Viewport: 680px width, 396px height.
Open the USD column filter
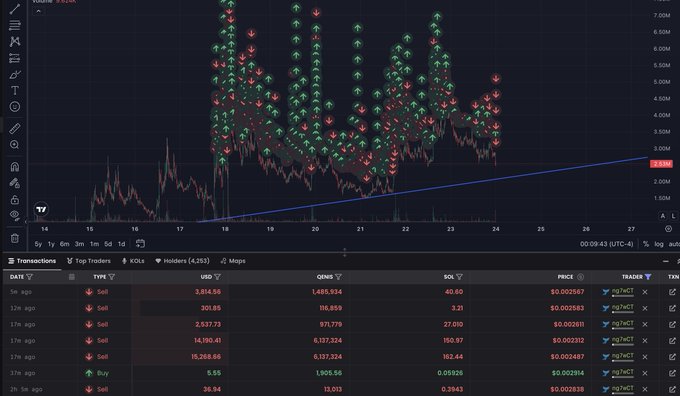pyautogui.click(x=217, y=277)
